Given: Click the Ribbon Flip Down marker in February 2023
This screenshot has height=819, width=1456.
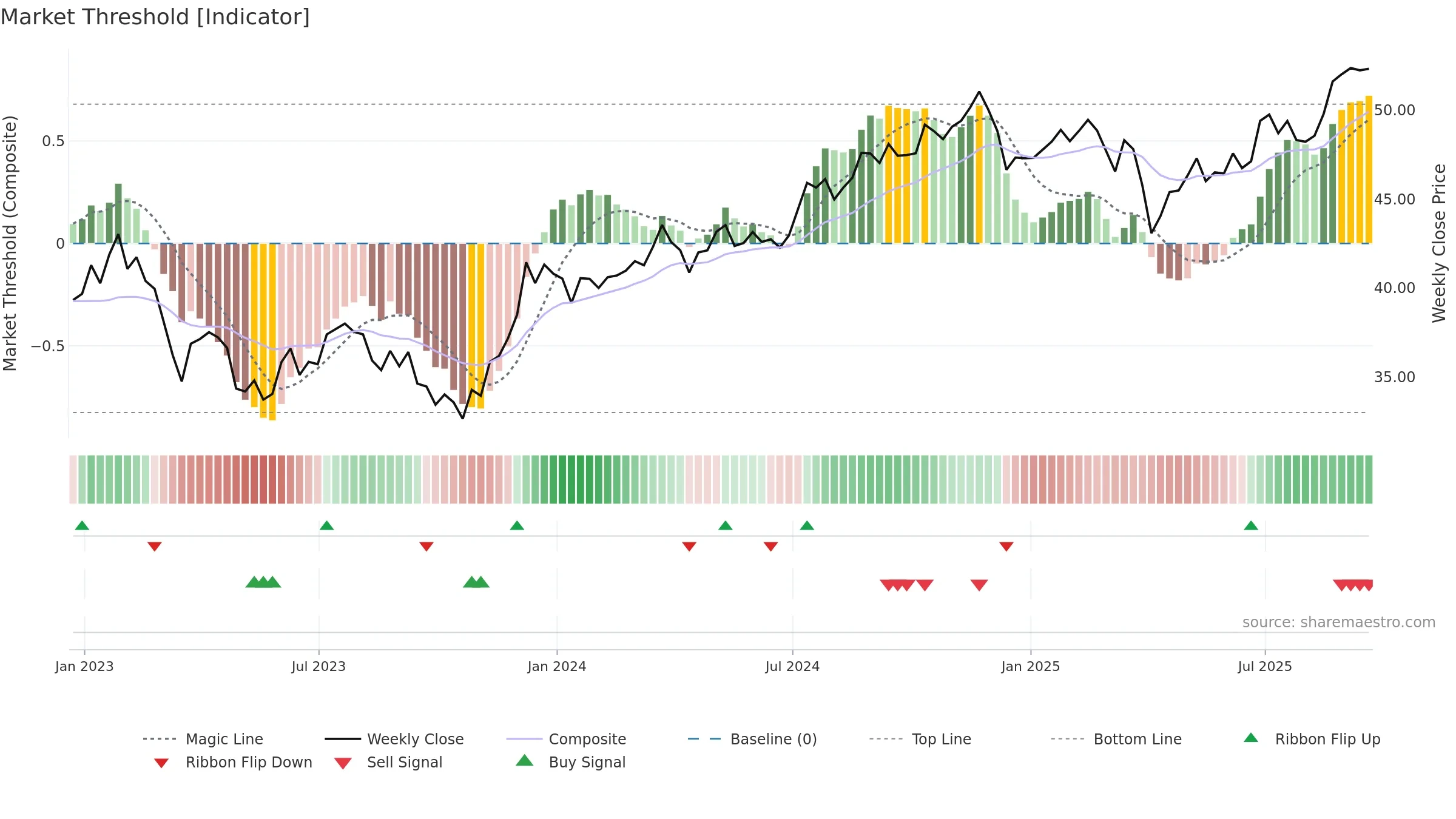Looking at the screenshot, I should pyautogui.click(x=155, y=547).
